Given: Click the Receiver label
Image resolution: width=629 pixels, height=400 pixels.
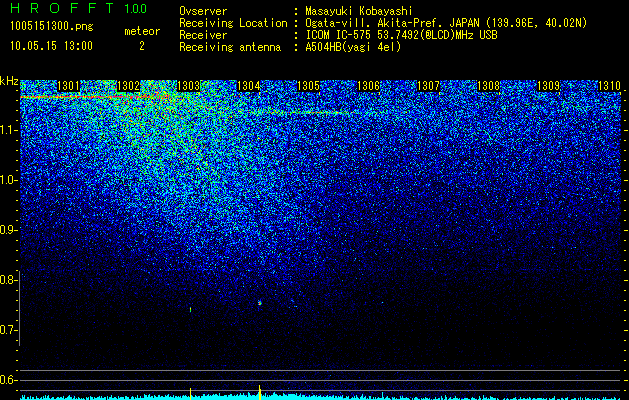Looking at the screenshot, I should 203,35.
